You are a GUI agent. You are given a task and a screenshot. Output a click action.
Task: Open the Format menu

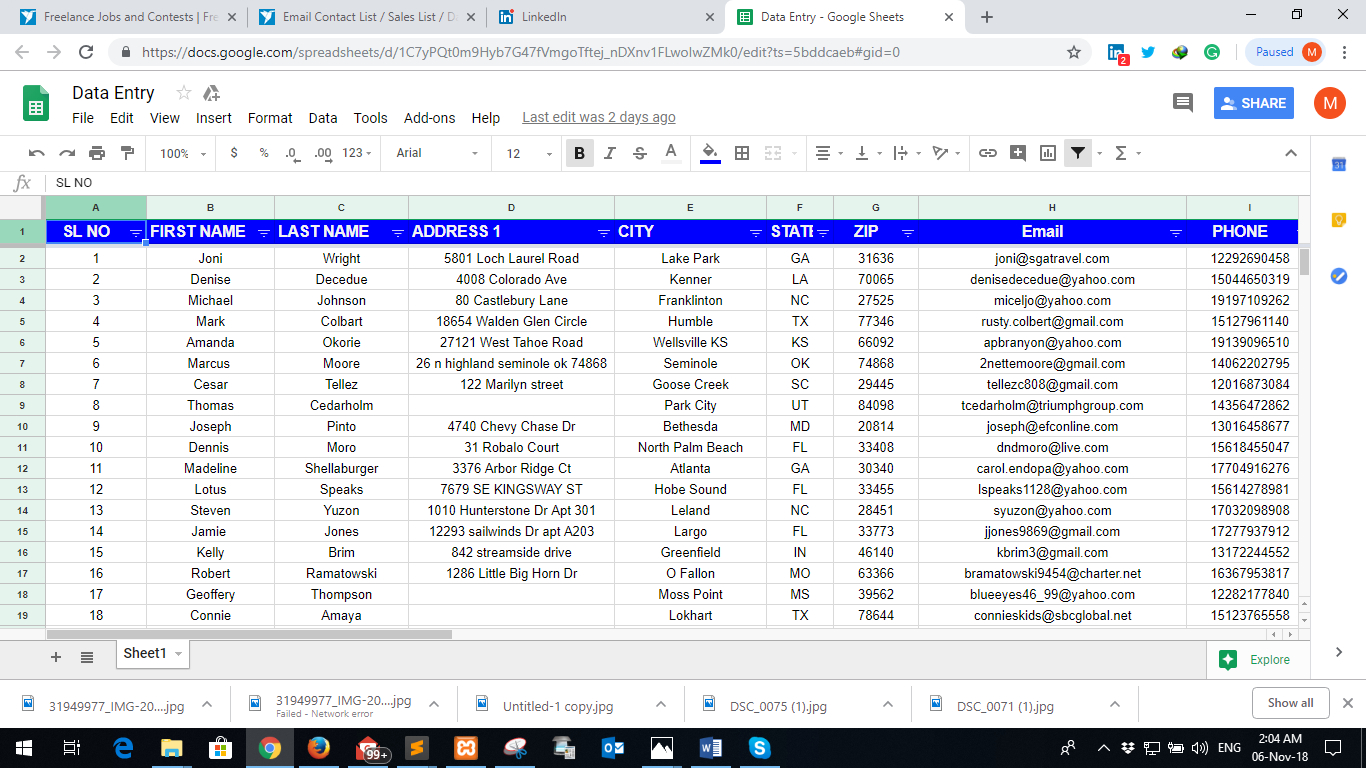269,118
